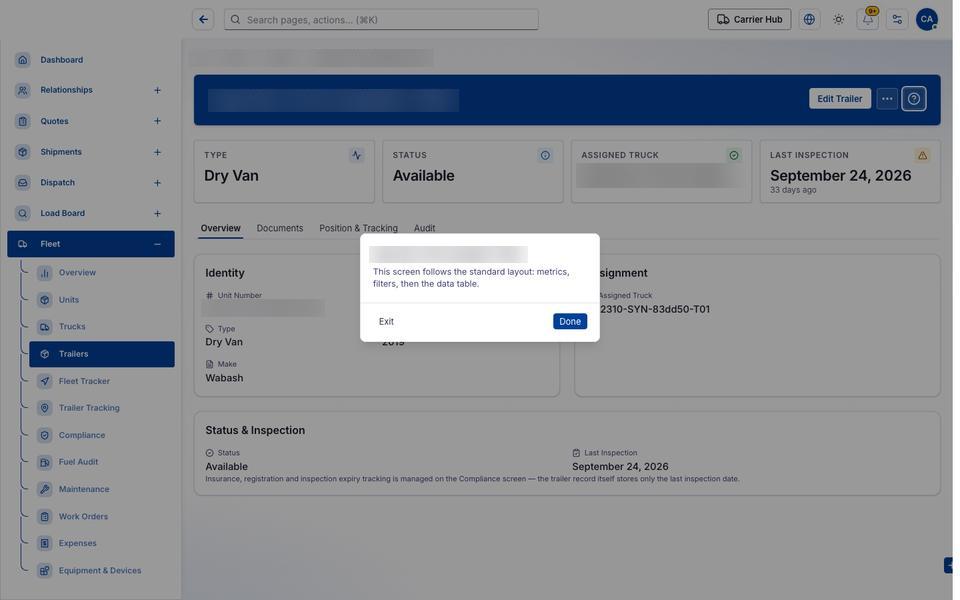Click the Status card info icon
Viewport: 960px width, 600px height.
(x=545, y=156)
